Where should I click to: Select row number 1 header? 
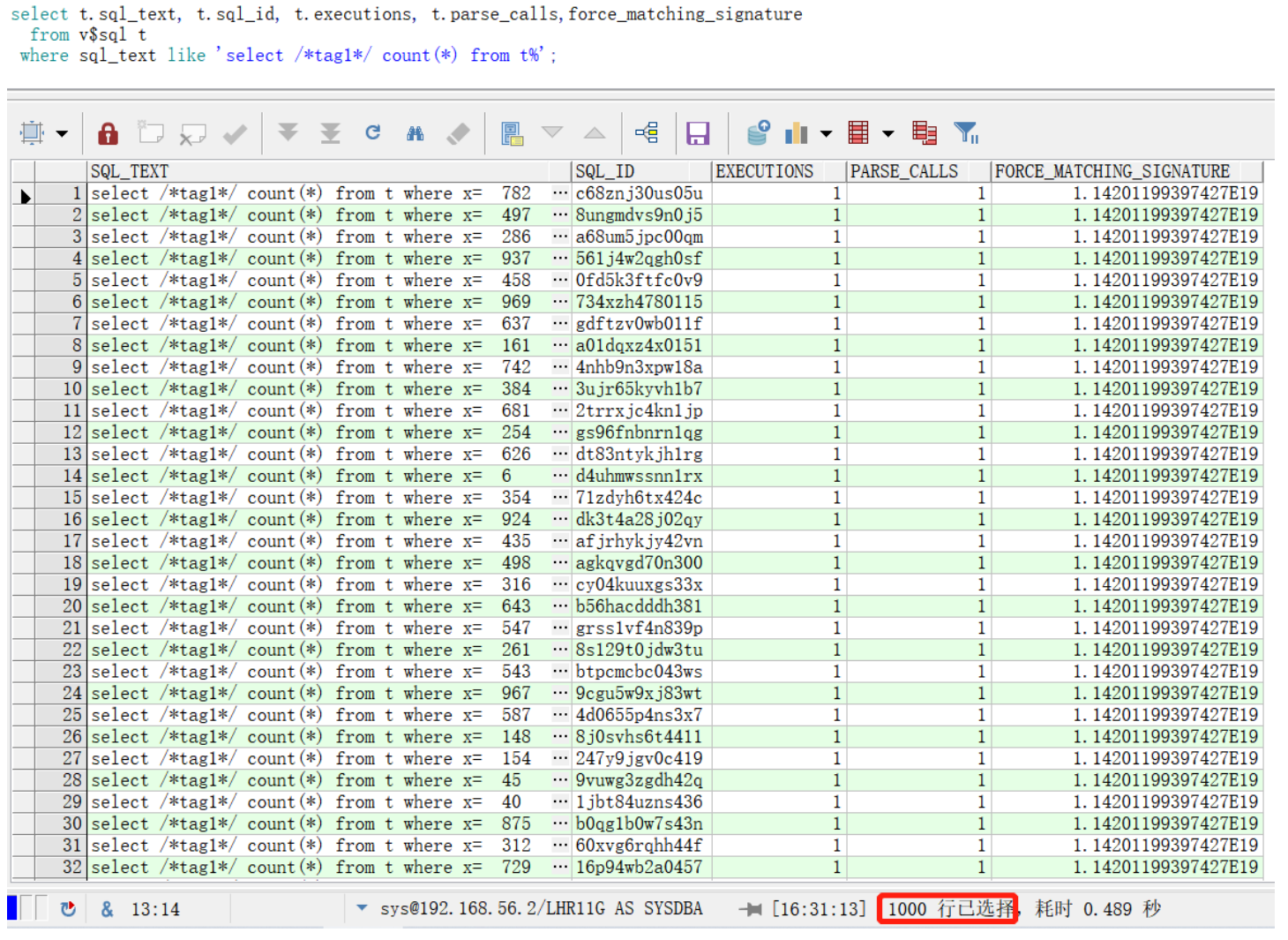[61, 193]
